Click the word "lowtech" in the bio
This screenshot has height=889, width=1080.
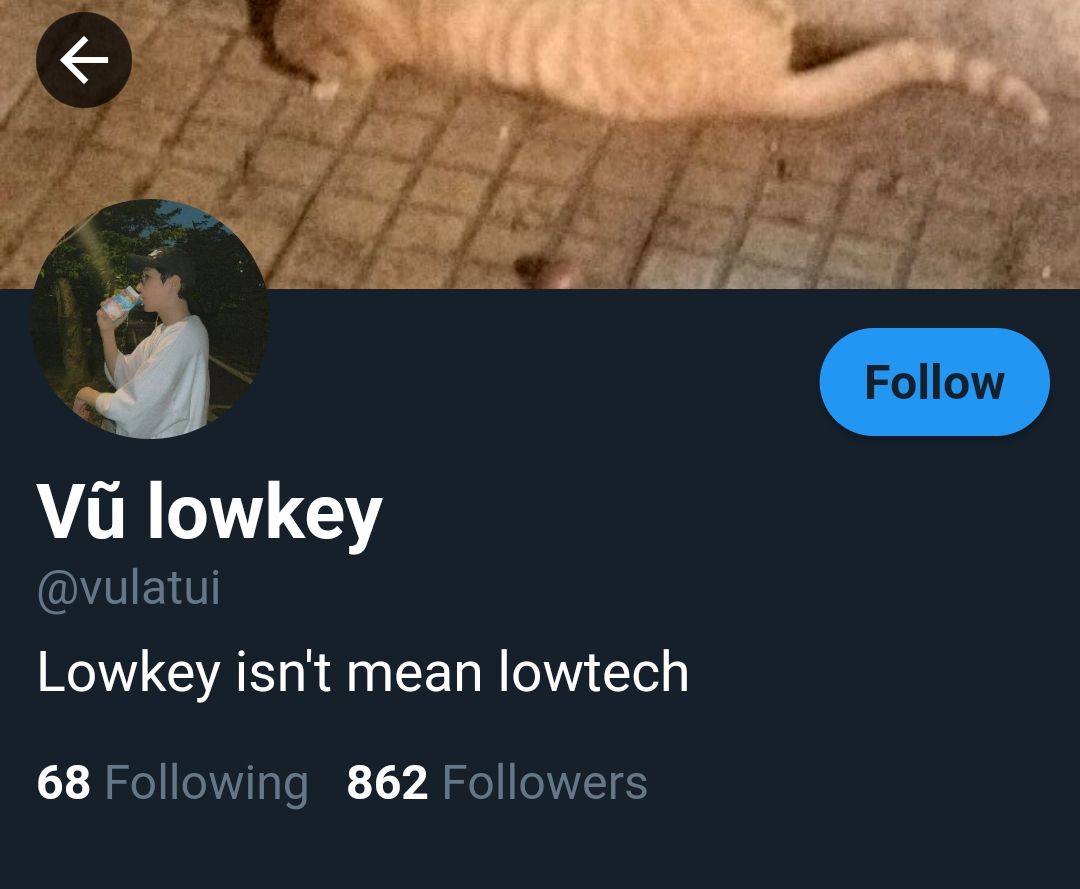click(x=593, y=672)
